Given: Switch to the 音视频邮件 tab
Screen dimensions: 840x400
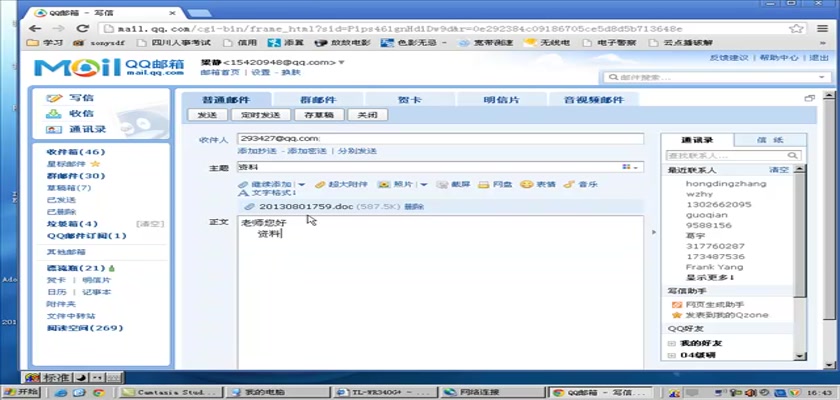Looking at the screenshot, I should pyautogui.click(x=594, y=100).
